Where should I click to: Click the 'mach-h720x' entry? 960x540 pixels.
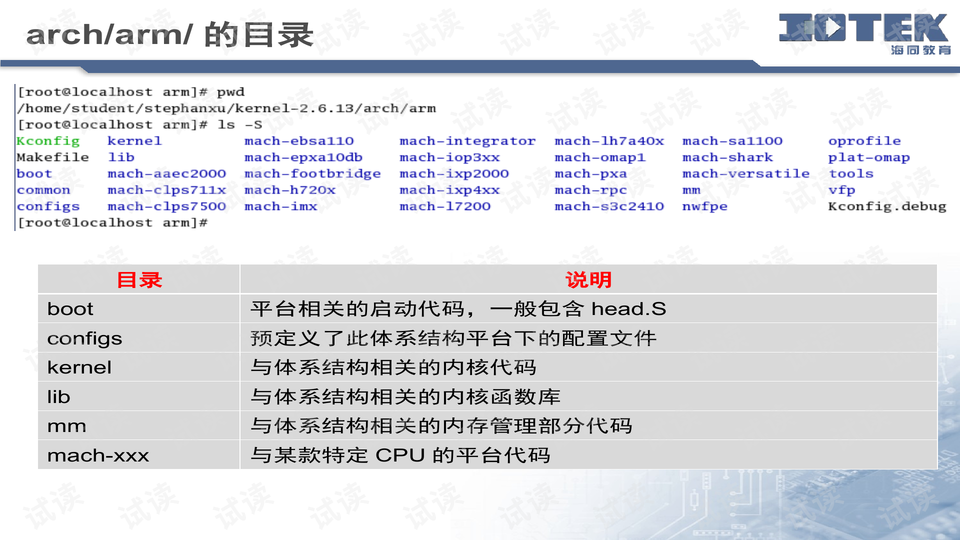290,190
